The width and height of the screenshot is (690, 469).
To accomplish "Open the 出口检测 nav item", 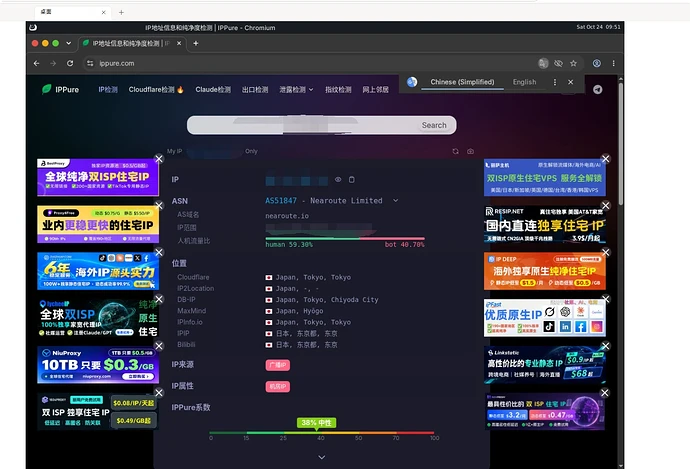I will click(255, 90).
